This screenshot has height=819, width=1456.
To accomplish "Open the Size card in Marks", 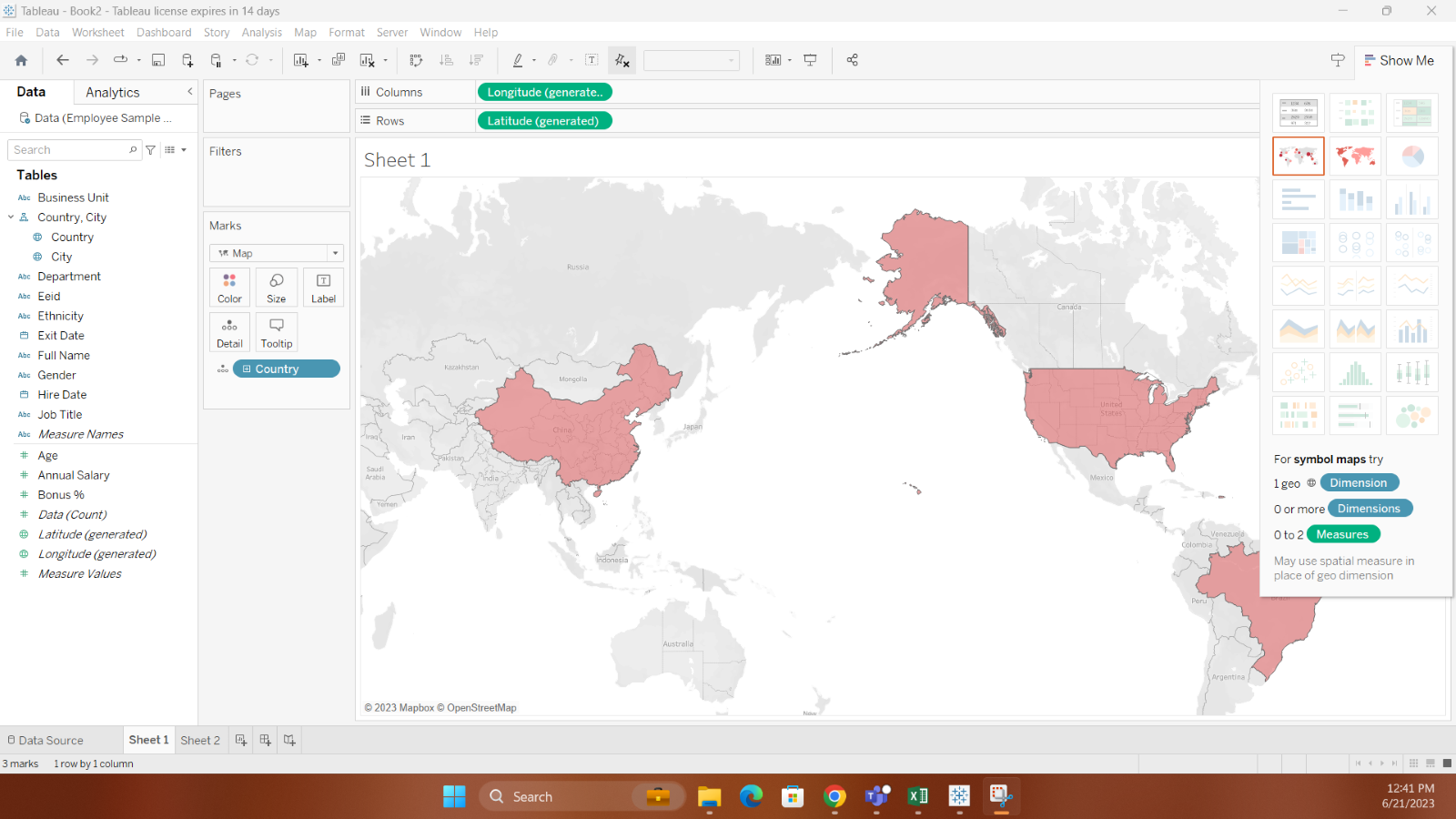I will click(277, 287).
